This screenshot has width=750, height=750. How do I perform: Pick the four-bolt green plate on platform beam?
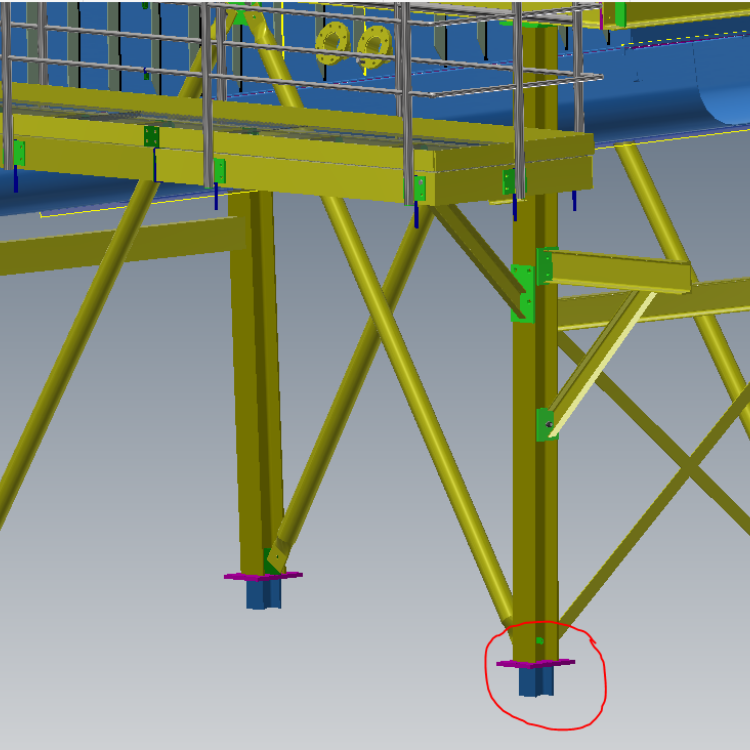coord(151,136)
